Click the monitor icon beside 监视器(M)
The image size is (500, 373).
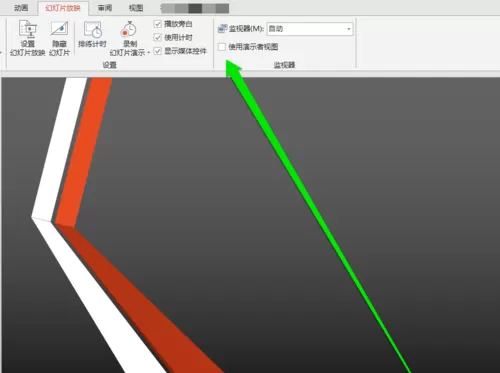tap(222, 29)
